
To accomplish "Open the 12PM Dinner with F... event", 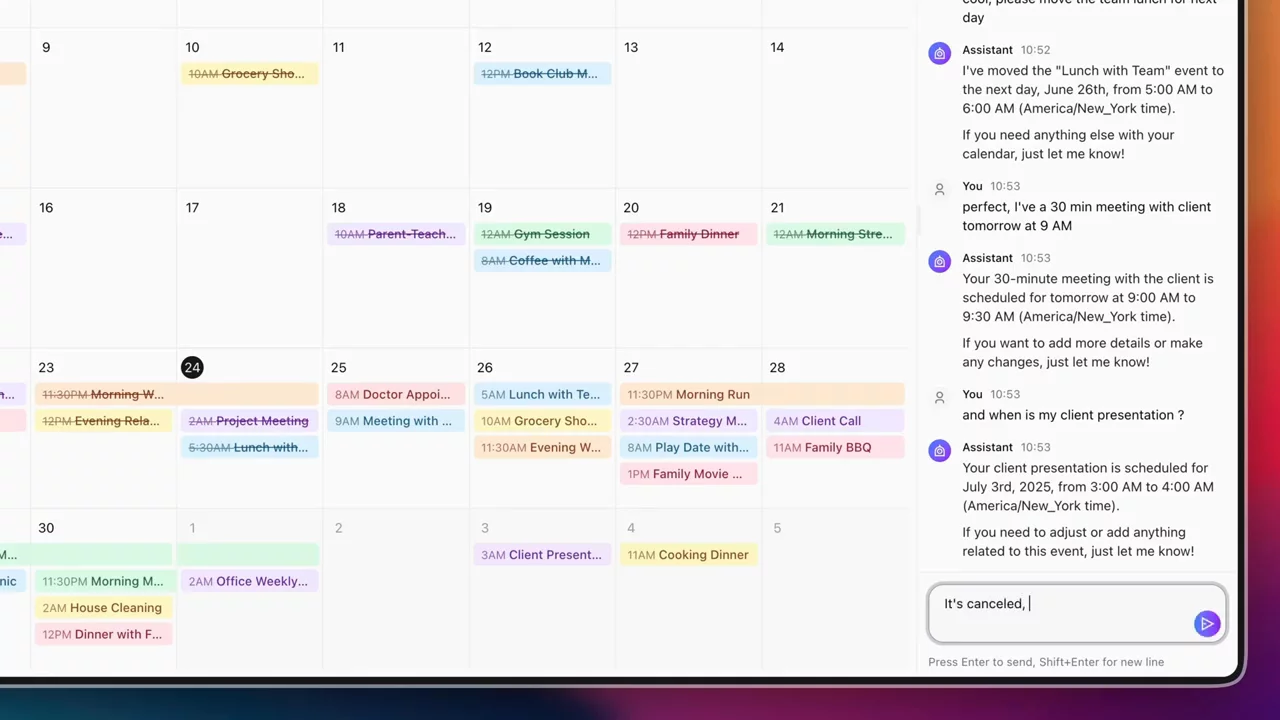I will [x=104, y=634].
